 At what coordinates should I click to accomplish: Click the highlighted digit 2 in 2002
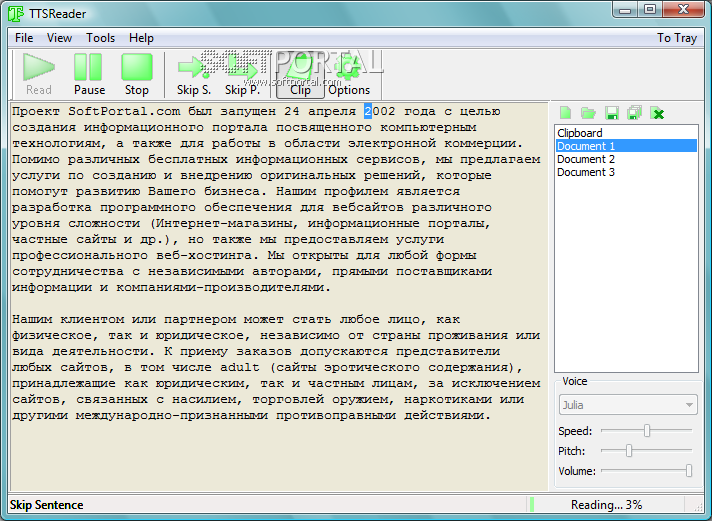(x=368, y=111)
